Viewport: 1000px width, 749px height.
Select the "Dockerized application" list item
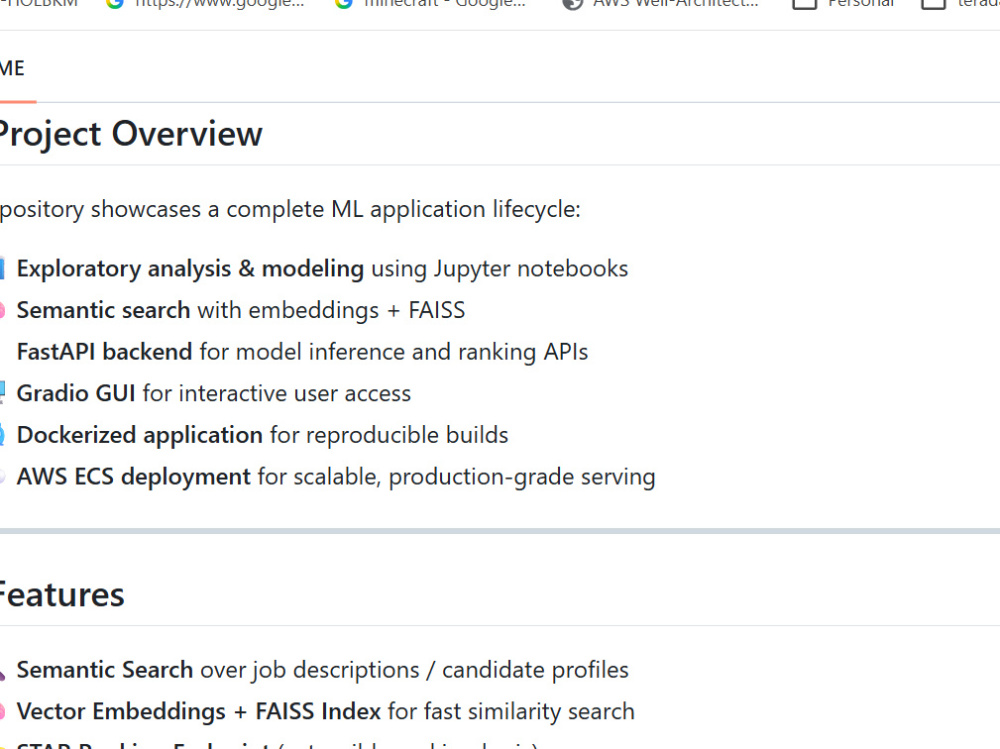(263, 435)
